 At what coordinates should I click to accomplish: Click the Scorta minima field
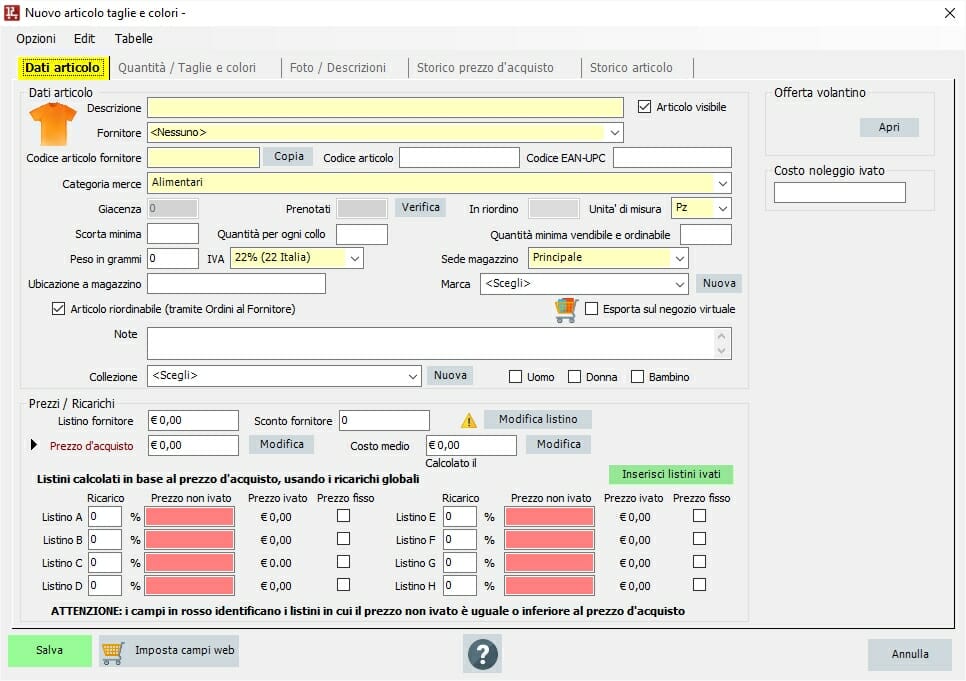tap(173, 234)
